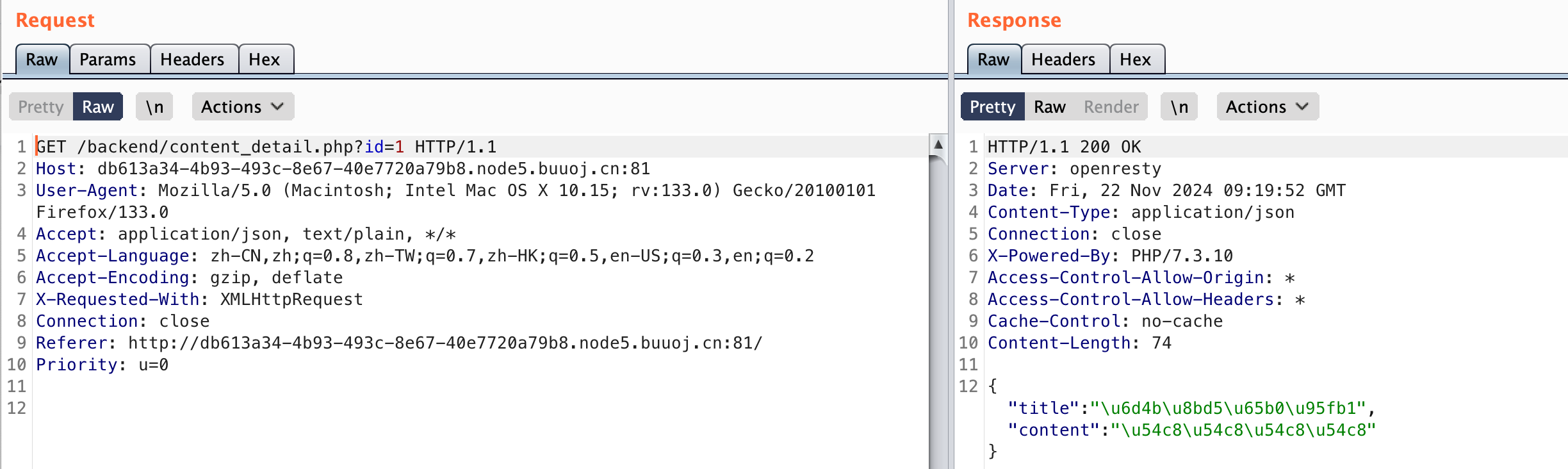Switch Response view to Raw mode
Screen dimensions: 1568x469
coord(1050,107)
